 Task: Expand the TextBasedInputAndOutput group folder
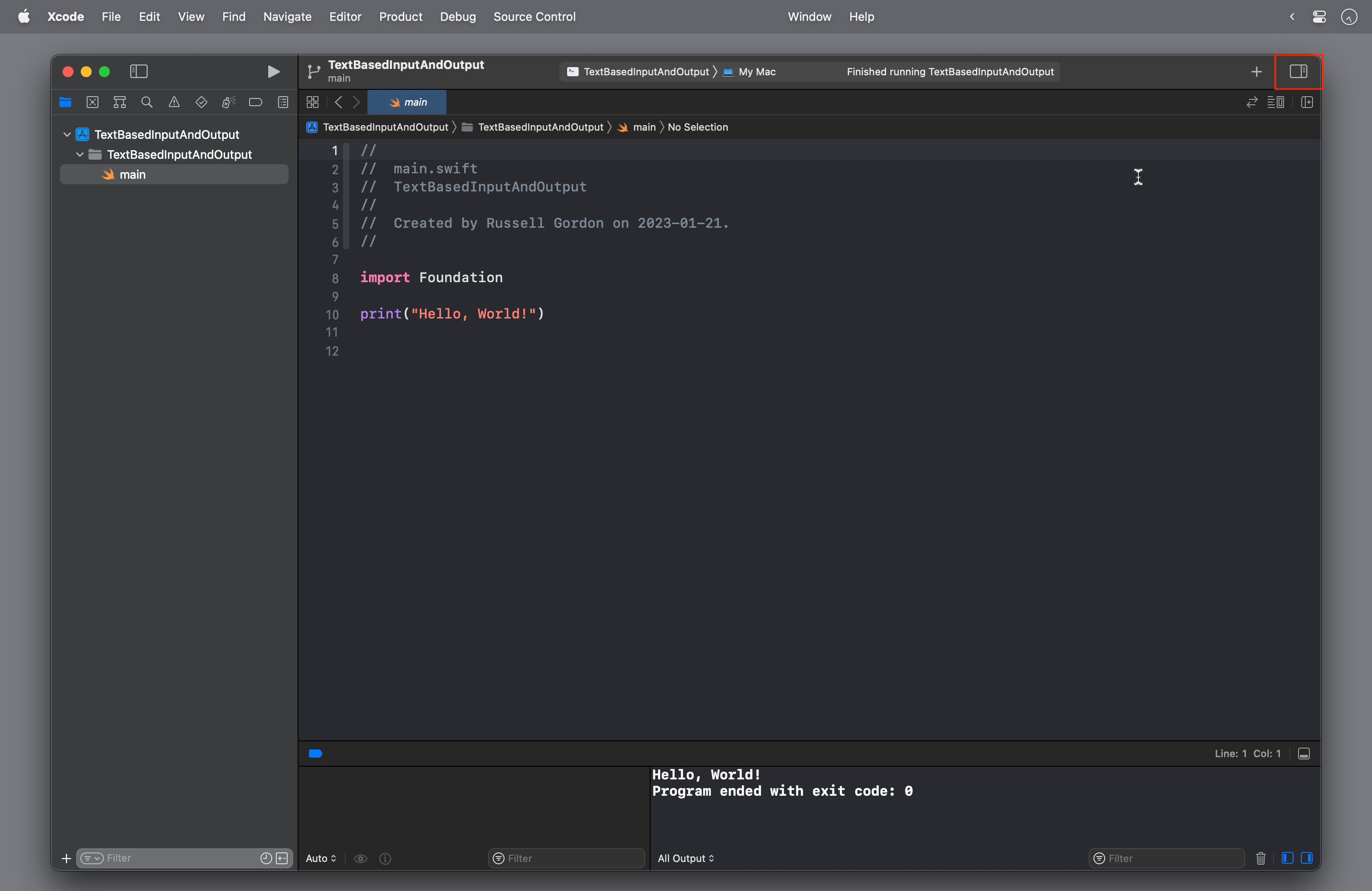pyautogui.click(x=79, y=154)
